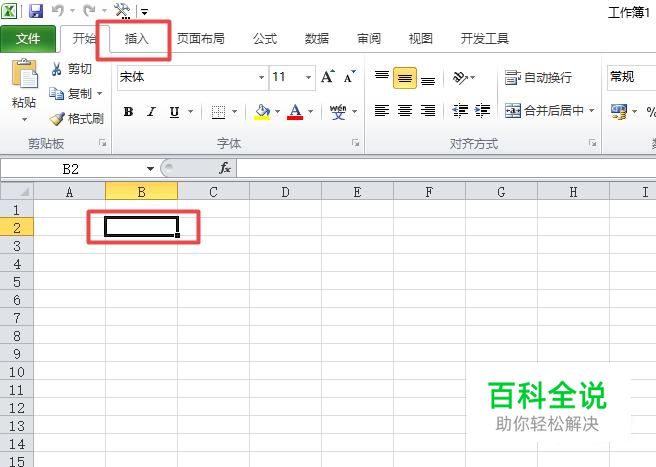Image resolution: width=656 pixels, height=467 pixels.
Task: Switch to the 审阅 (Review) tab
Action: click(x=369, y=39)
